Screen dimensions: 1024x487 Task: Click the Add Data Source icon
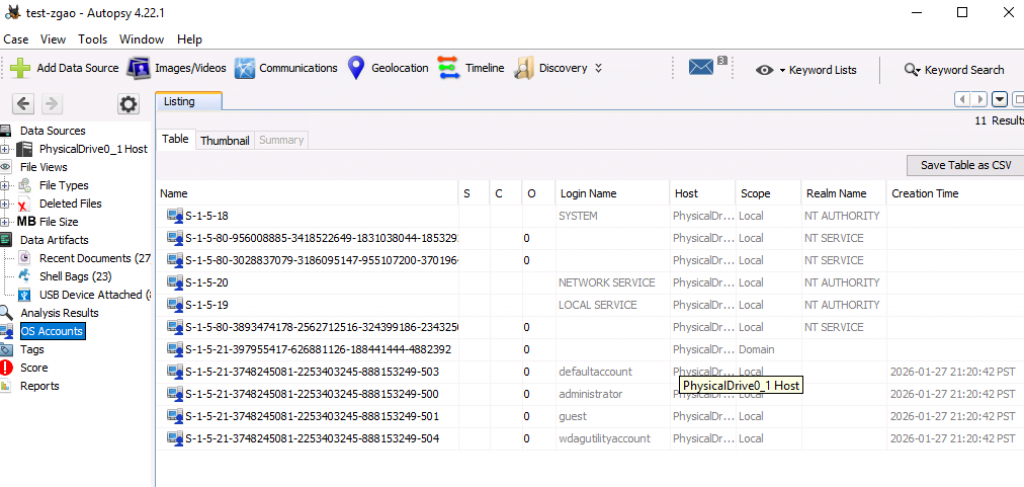coord(20,69)
